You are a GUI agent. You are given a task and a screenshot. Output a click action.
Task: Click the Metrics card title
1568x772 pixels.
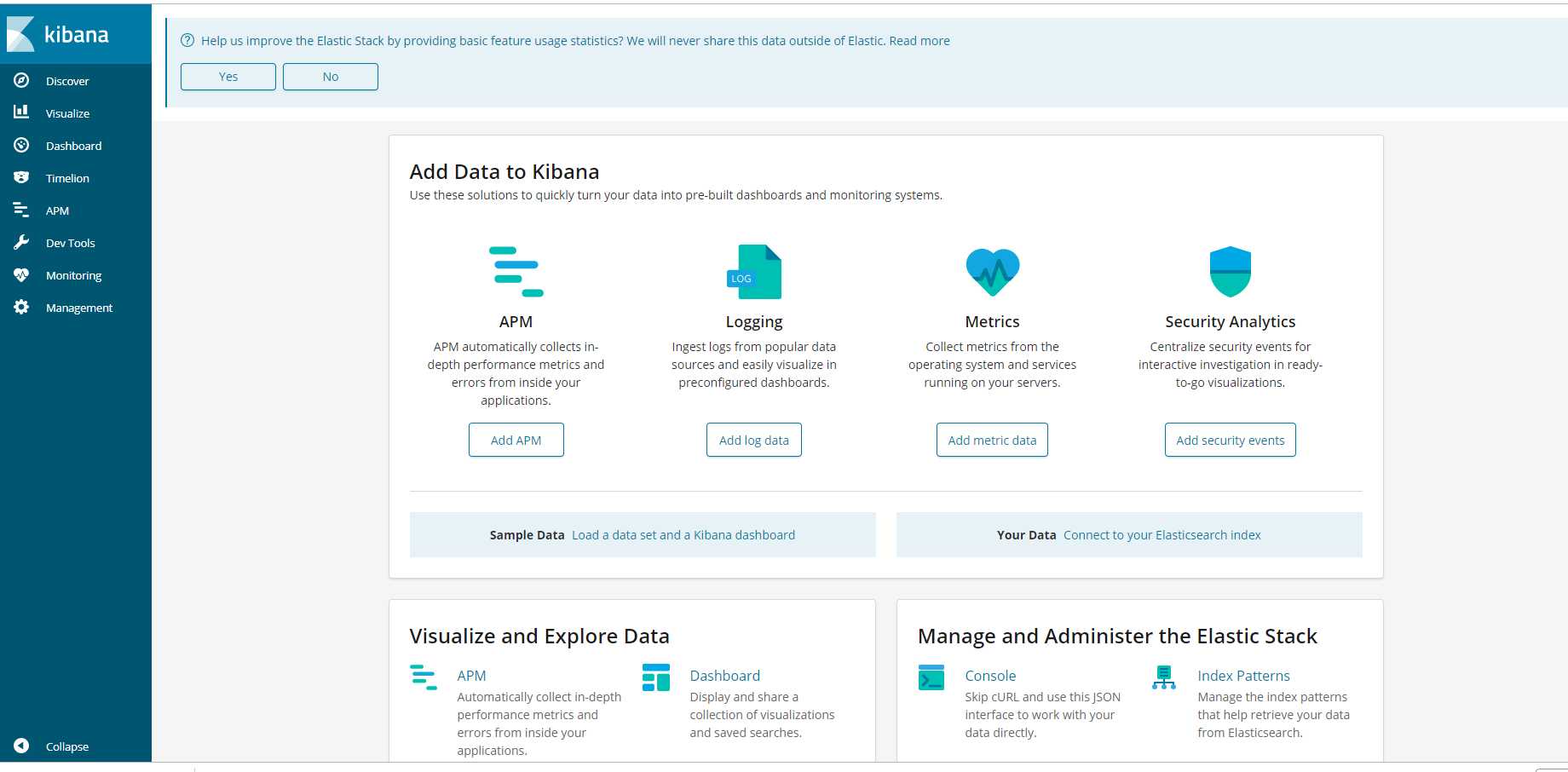[x=992, y=321]
